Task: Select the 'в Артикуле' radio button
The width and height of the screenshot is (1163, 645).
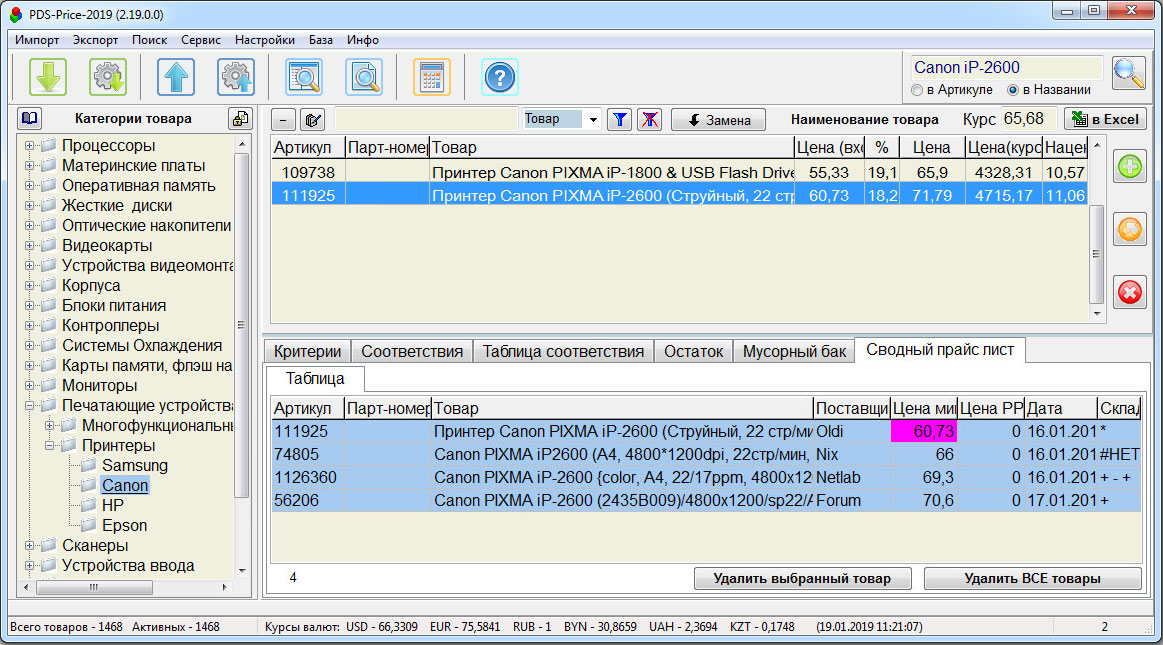Action: point(917,90)
